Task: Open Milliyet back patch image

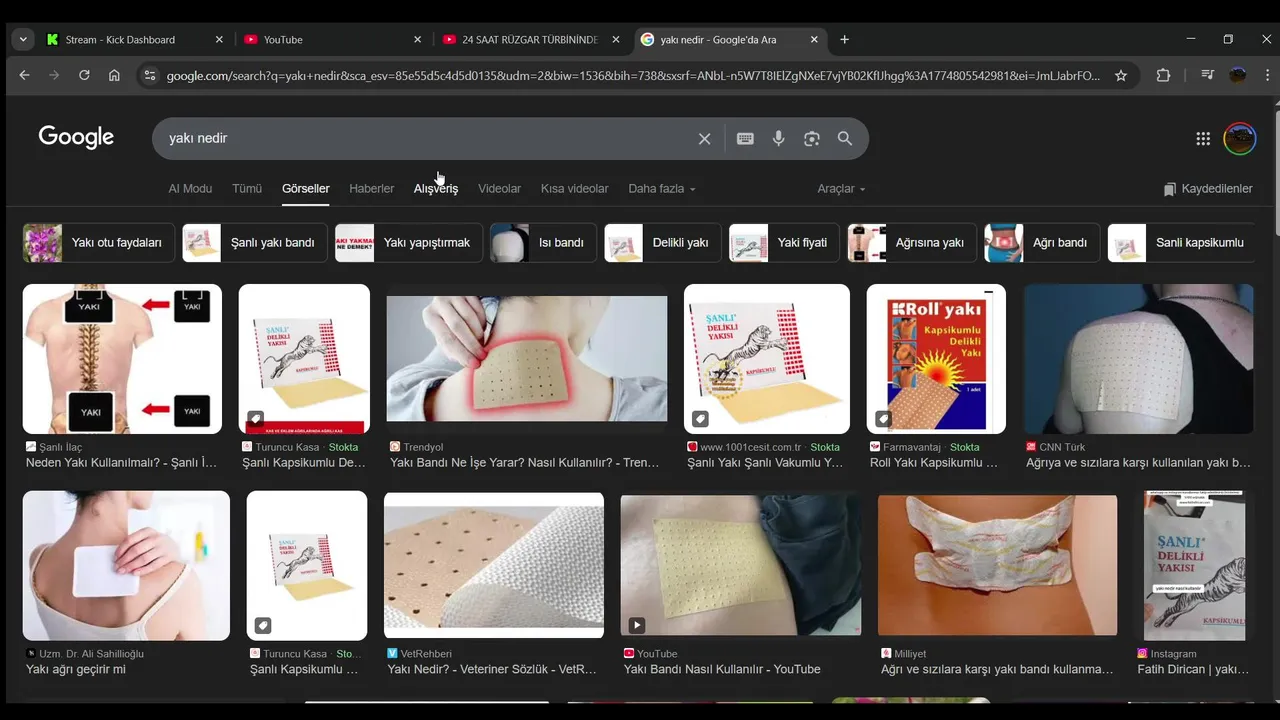Action: (998, 566)
